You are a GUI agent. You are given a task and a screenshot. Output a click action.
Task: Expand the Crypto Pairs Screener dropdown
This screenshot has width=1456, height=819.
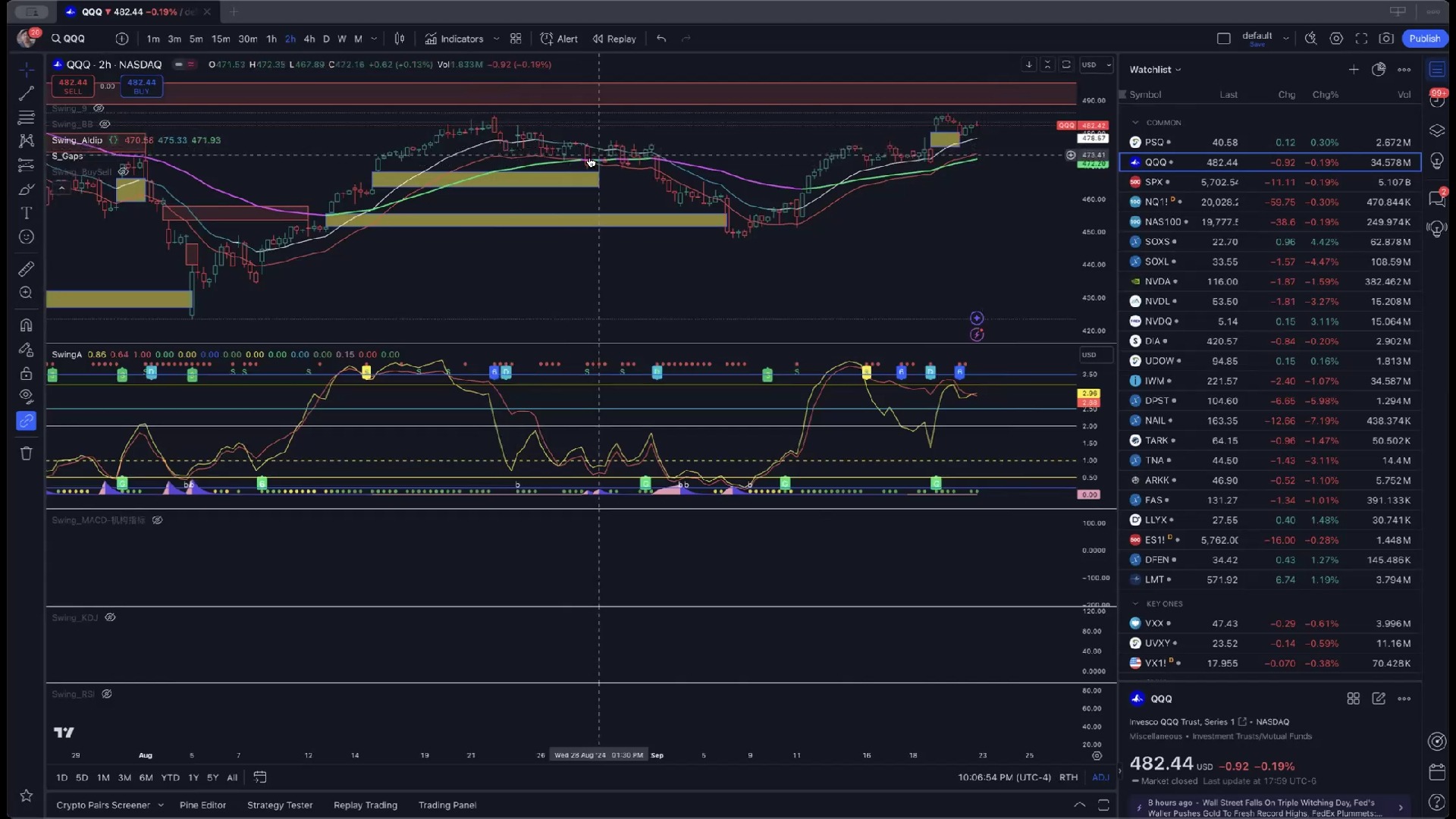point(161,805)
